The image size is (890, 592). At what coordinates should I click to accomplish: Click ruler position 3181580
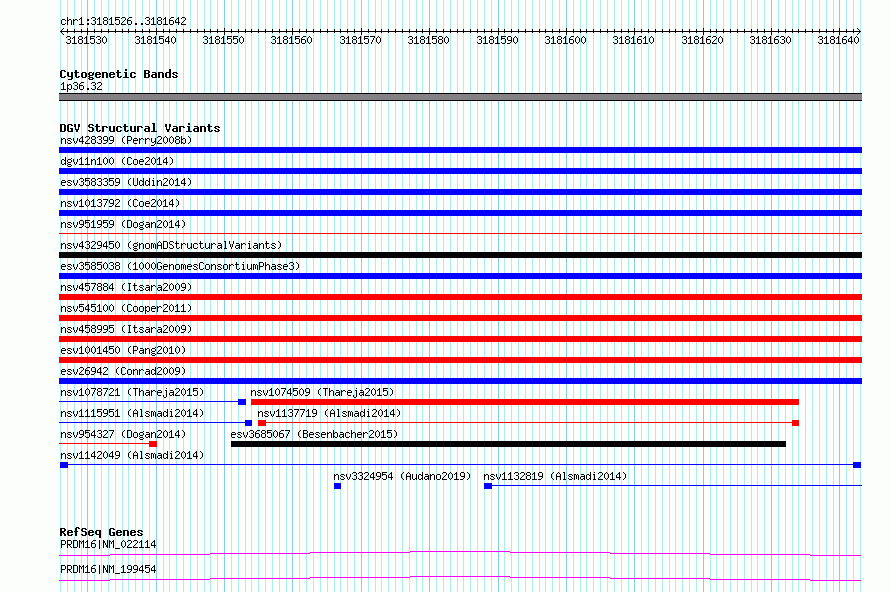click(x=429, y=40)
